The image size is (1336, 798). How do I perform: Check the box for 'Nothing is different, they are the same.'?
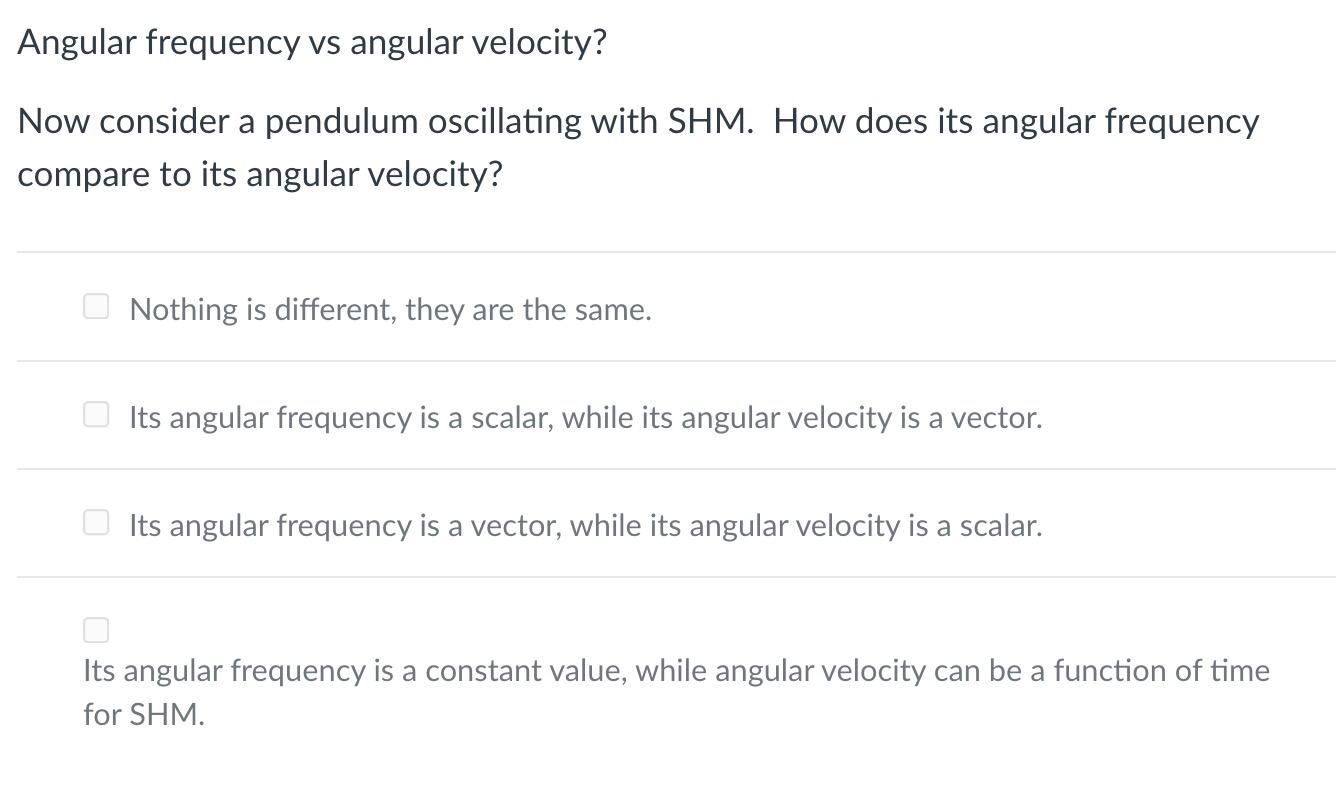[x=96, y=306]
